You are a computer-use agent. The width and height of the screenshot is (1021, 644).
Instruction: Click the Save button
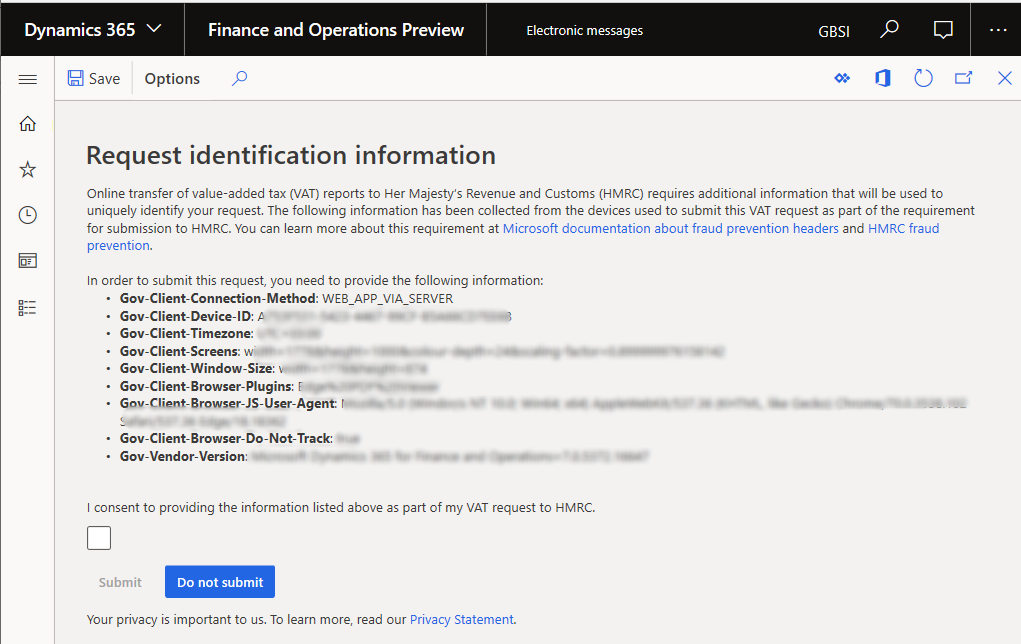click(x=94, y=79)
